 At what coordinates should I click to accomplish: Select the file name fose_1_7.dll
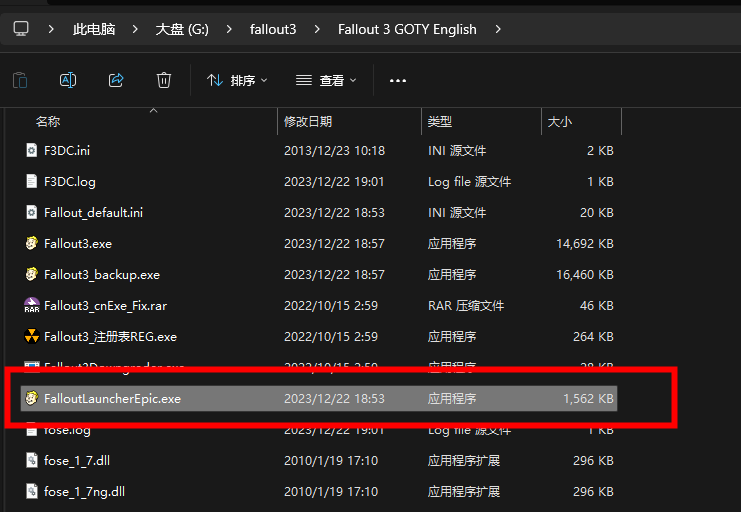[77, 460]
